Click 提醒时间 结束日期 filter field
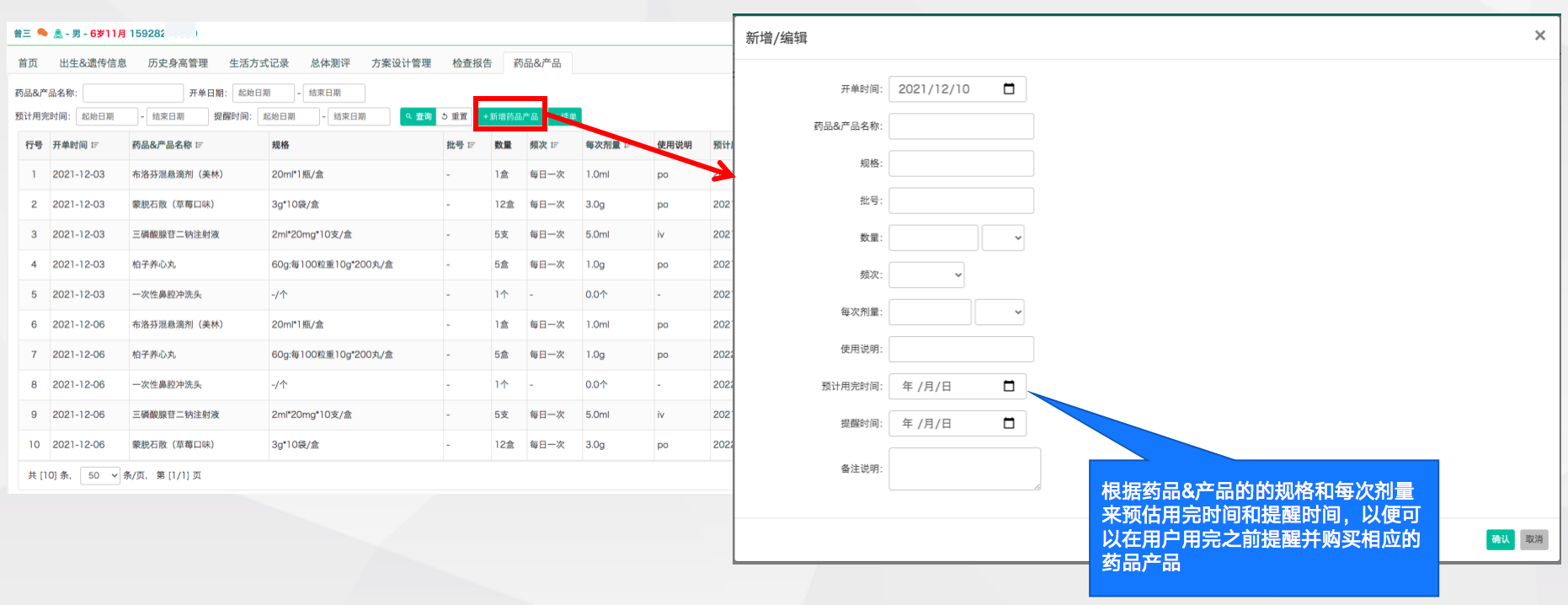This screenshot has width=1568, height=605. point(360,116)
